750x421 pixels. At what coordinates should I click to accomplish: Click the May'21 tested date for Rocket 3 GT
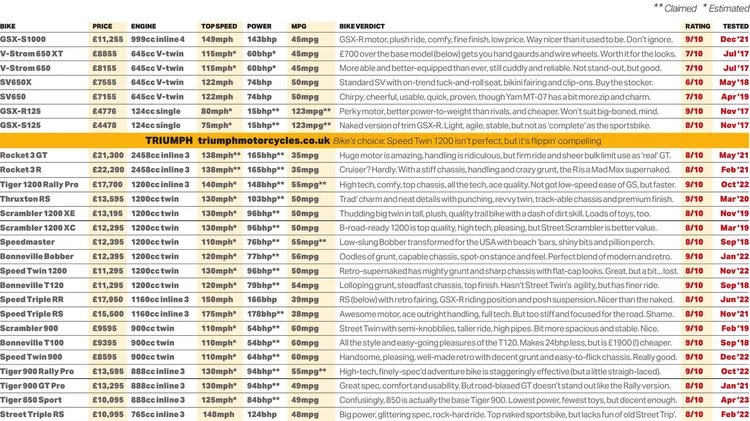tap(734, 155)
